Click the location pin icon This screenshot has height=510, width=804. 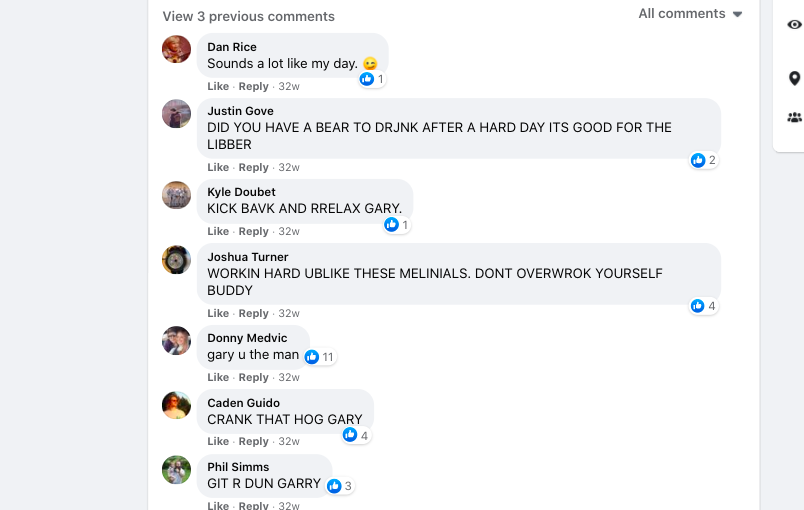(795, 78)
